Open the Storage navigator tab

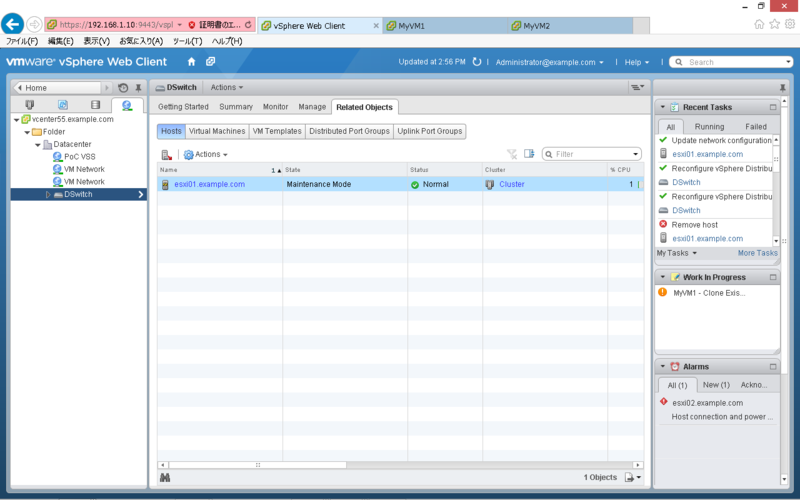coord(95,105)
